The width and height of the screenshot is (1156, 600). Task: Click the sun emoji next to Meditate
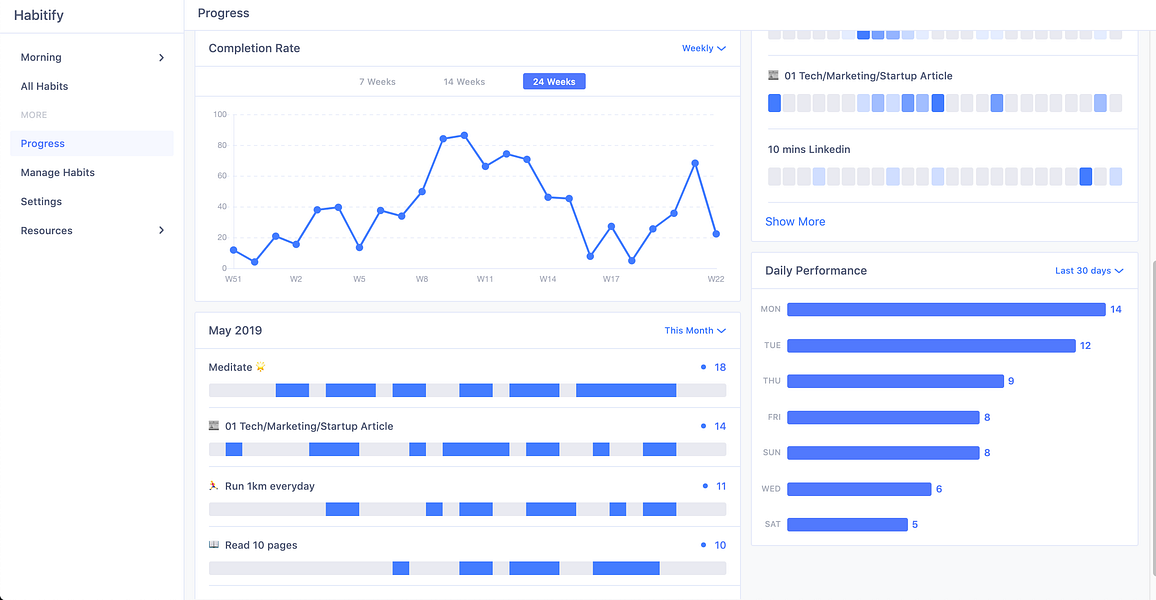[260, 367]
